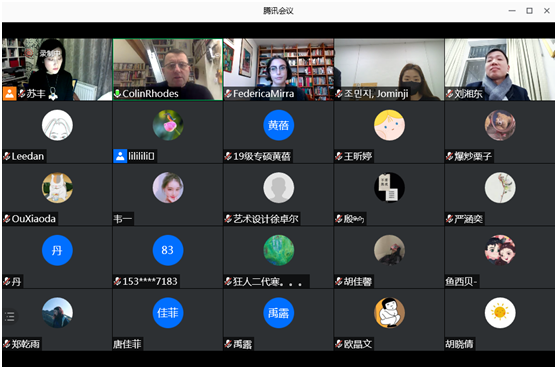The height and width of the screenshot is (369, 557).
Task: Click the muted mic icon beside OuXiaoda
Action: (7, 219)
